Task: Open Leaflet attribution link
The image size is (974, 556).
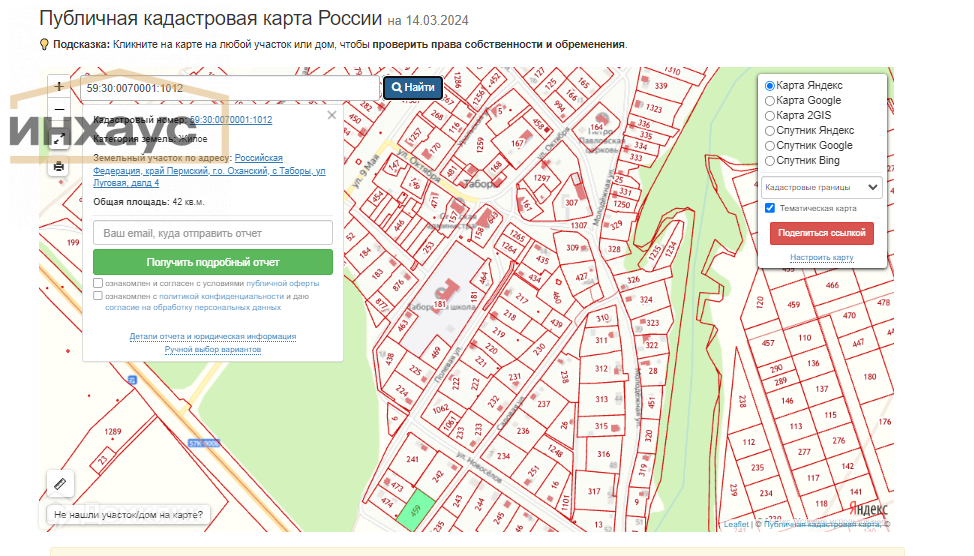Action: coord(736,524)
